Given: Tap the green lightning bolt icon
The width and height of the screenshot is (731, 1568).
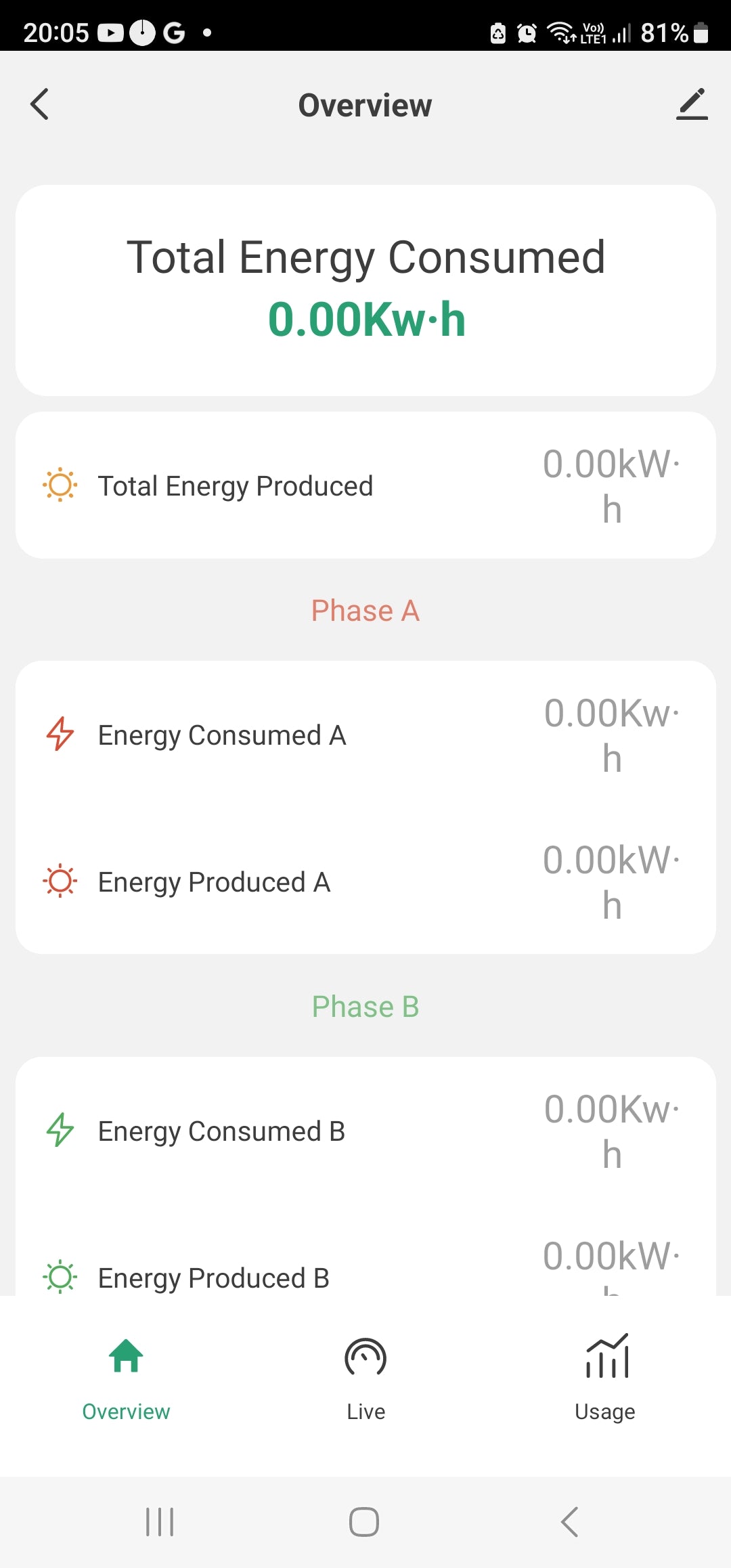Looking at the screenshot, I should (x=60, y=1130).
